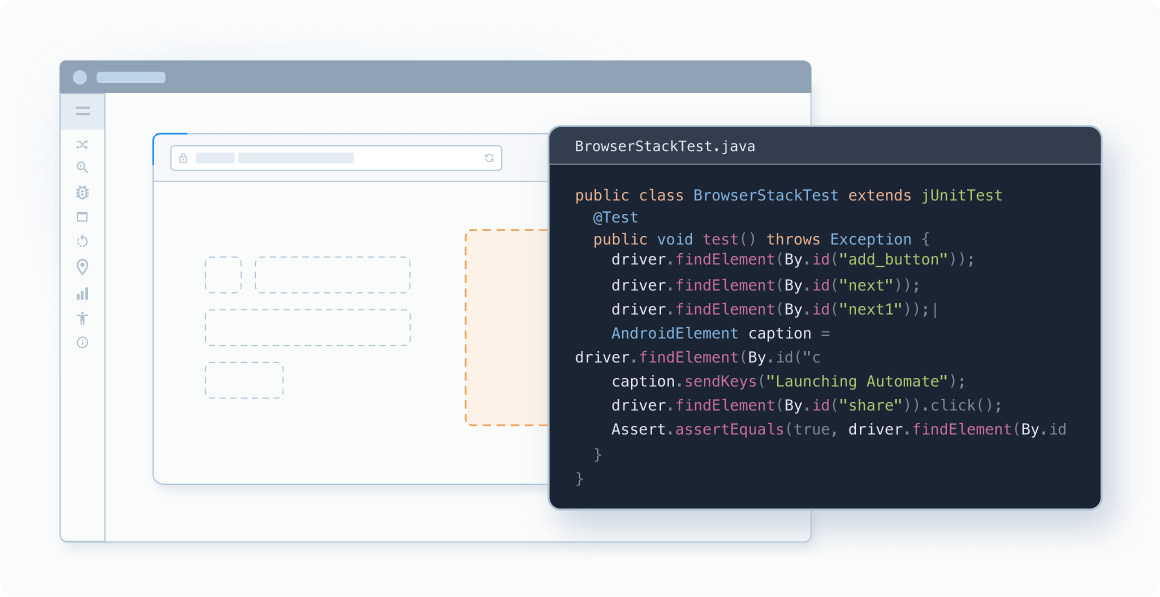Image resolution: width=1160 pixels, height=597 pixels.
Task: Open the hamburger menu in the sidebar
Action: click(83, 111)
